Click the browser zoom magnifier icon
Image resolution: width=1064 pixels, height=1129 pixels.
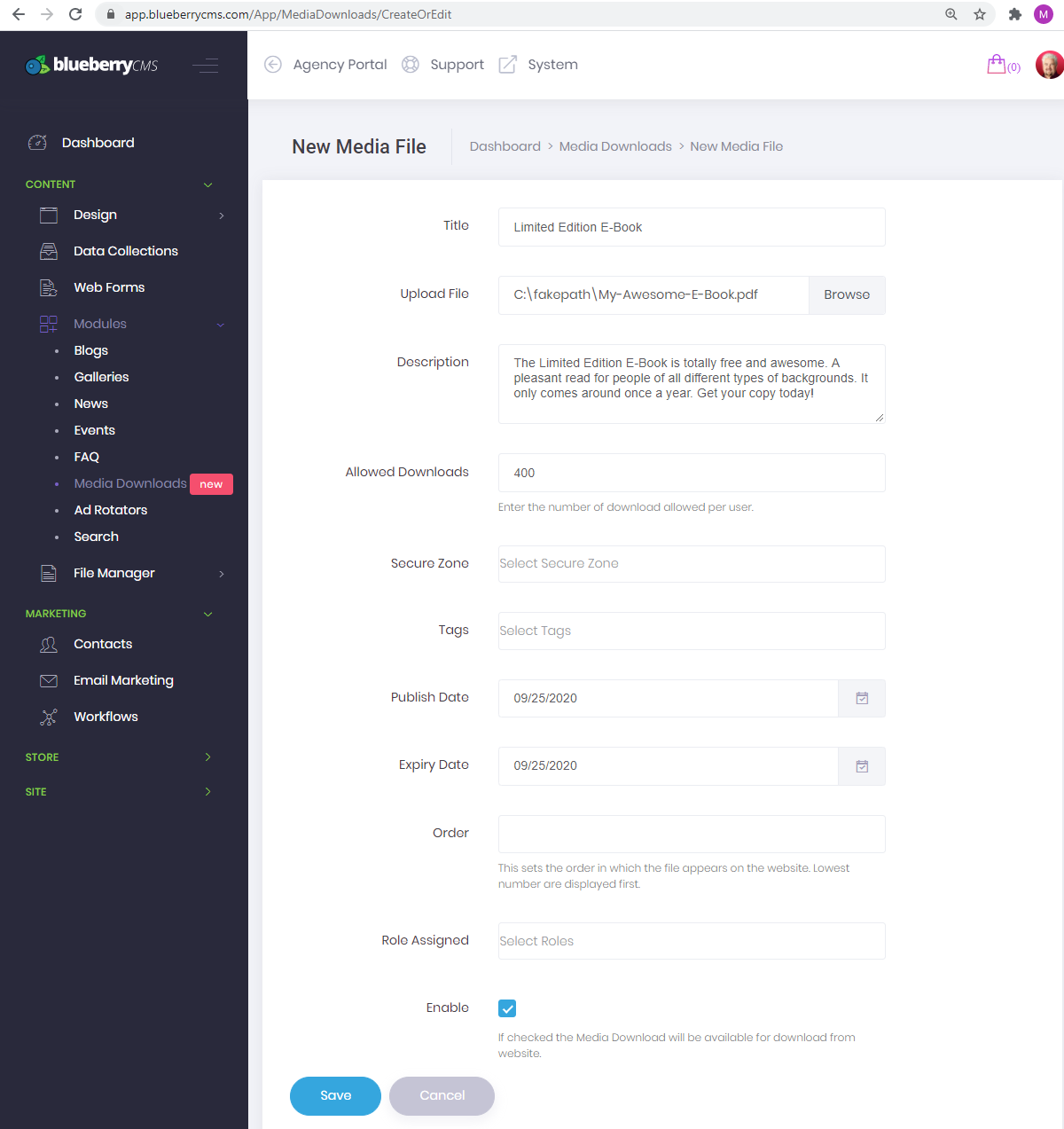(951, 14)
